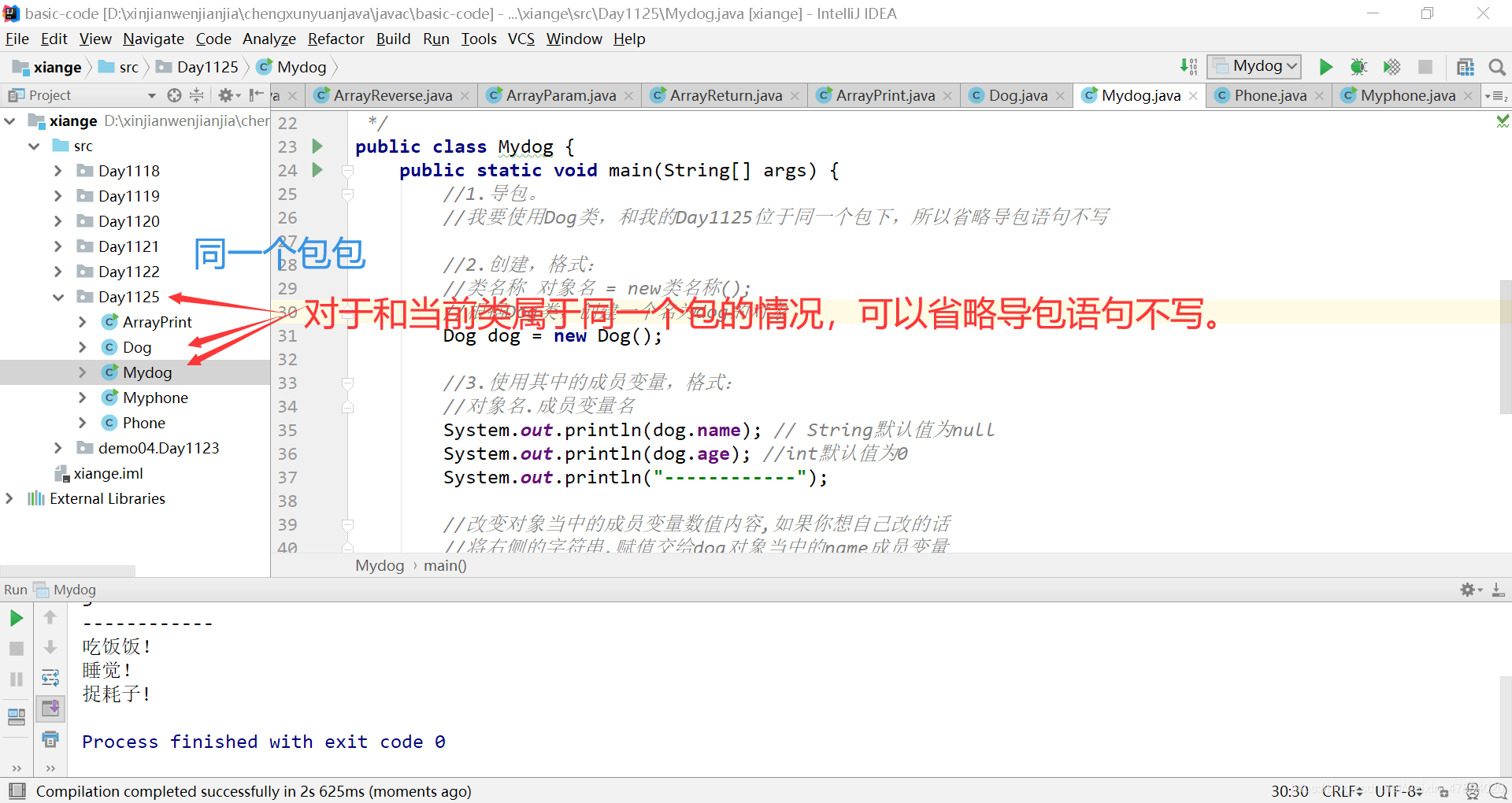Screen dimensions: 1512x803
Task: Toggle soft-wrap in Run console
Action: (x=50, y=677)
